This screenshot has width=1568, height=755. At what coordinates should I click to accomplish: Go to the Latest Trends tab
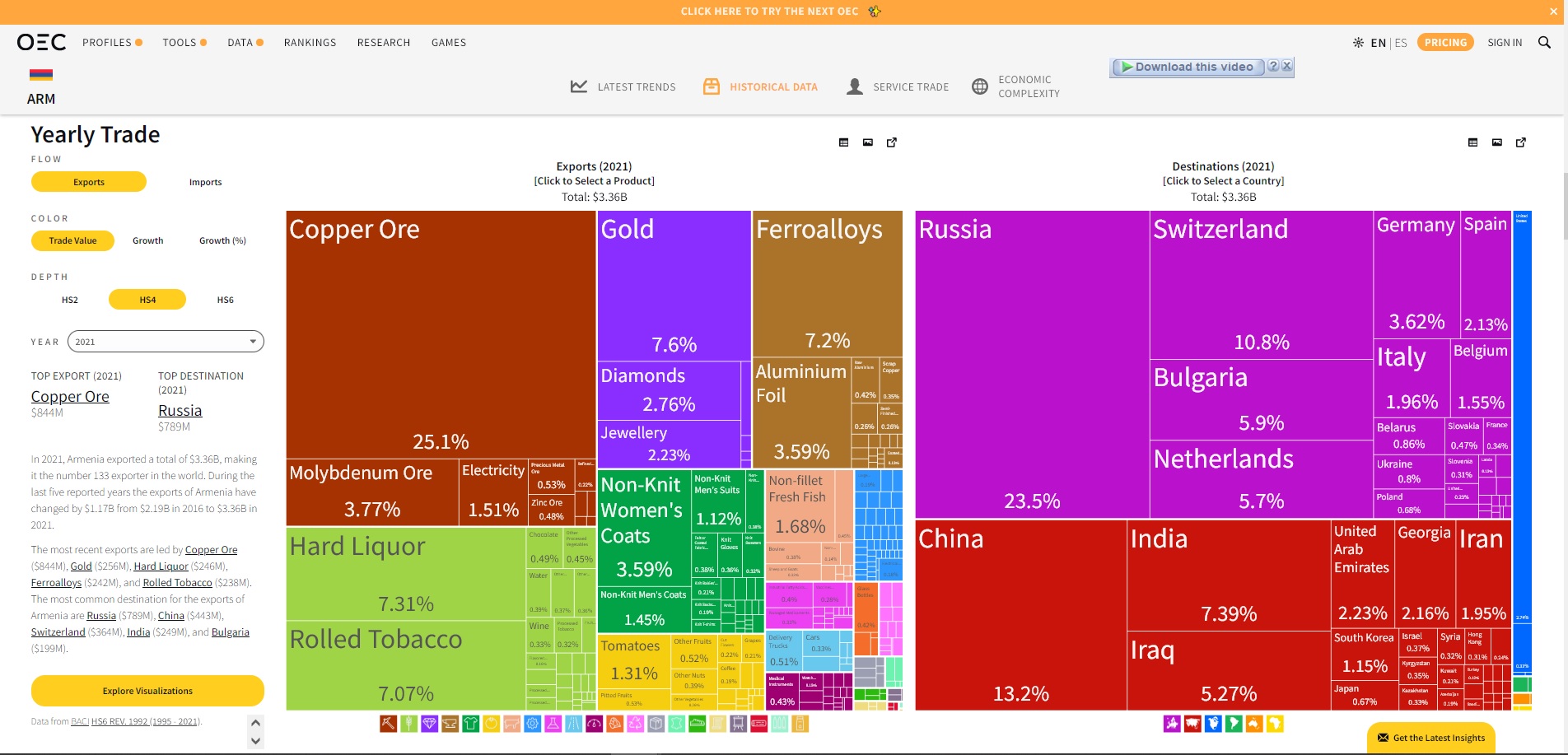coord(623,86)
